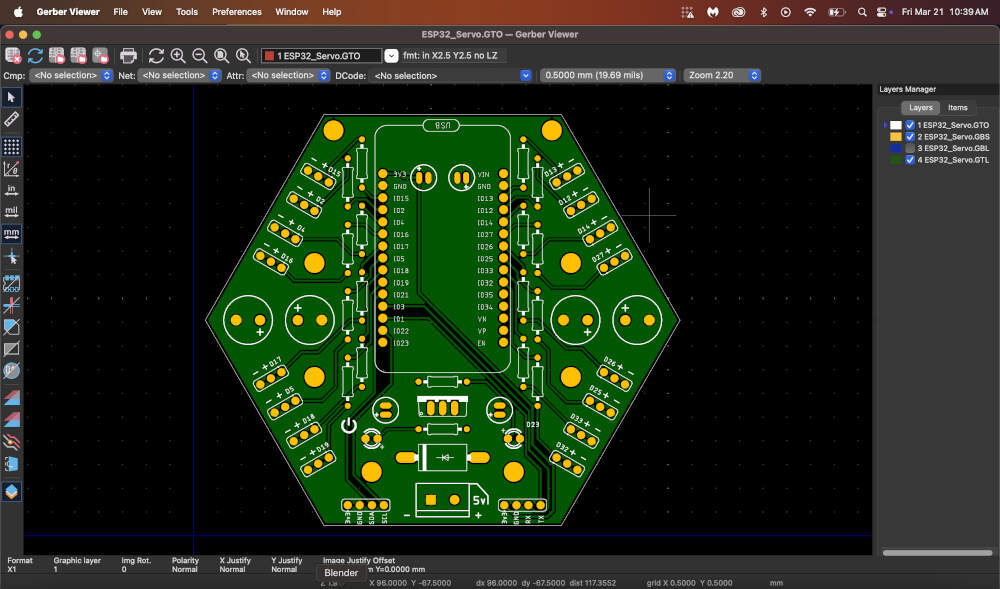Switch to the Layers tab
Screen dimensions: 1000x589
920,108
